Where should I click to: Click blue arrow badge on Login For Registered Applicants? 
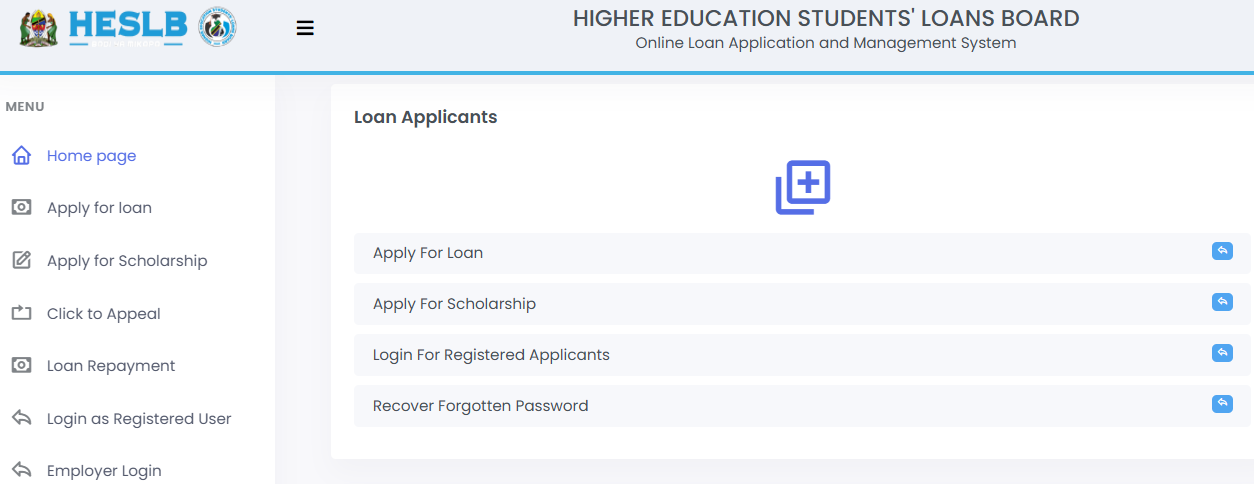click(x=1222, y=352)
